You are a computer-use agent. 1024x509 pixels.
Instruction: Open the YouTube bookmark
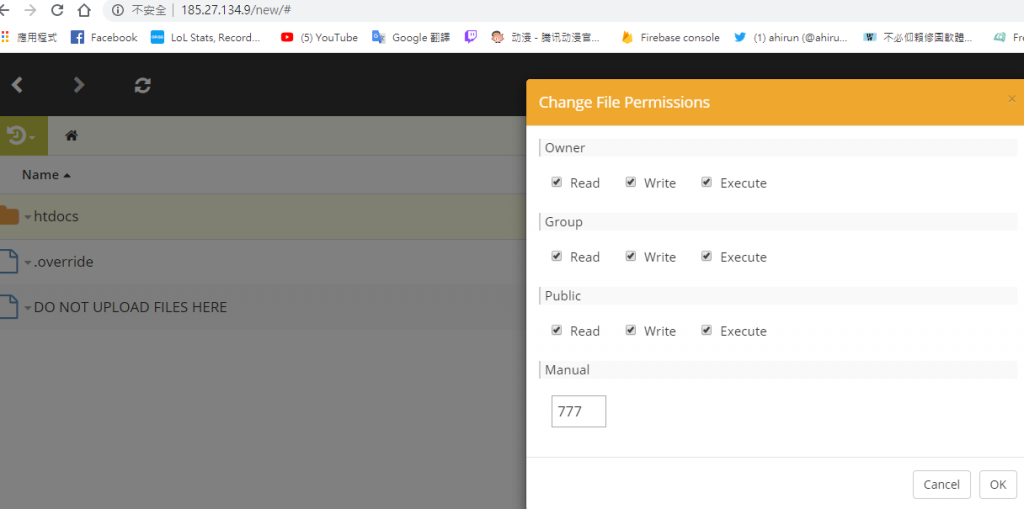tap(319, 37)
